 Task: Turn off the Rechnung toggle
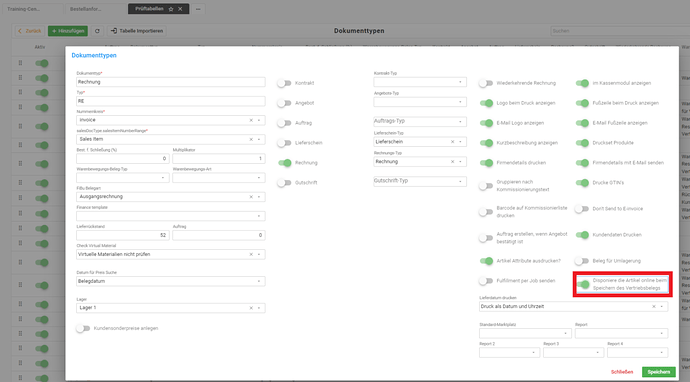tap(284, 163)
